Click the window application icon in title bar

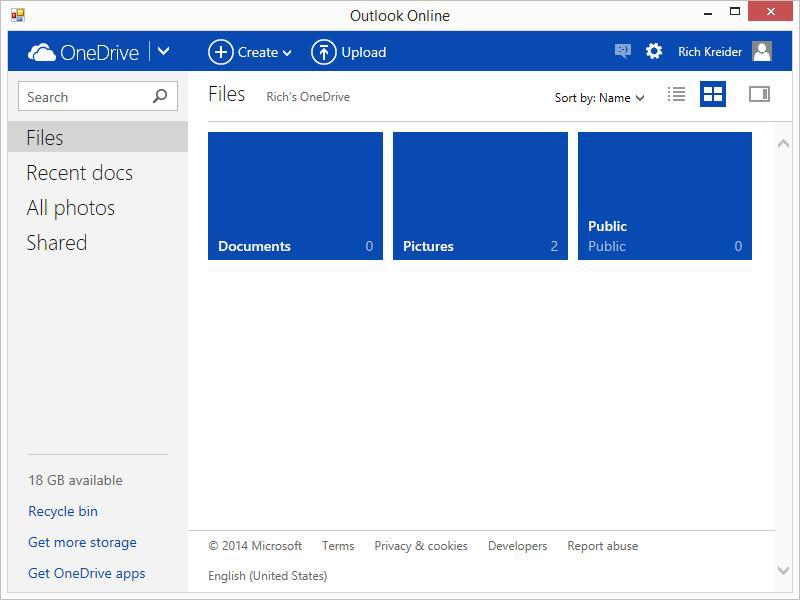(x=18, y=15)
